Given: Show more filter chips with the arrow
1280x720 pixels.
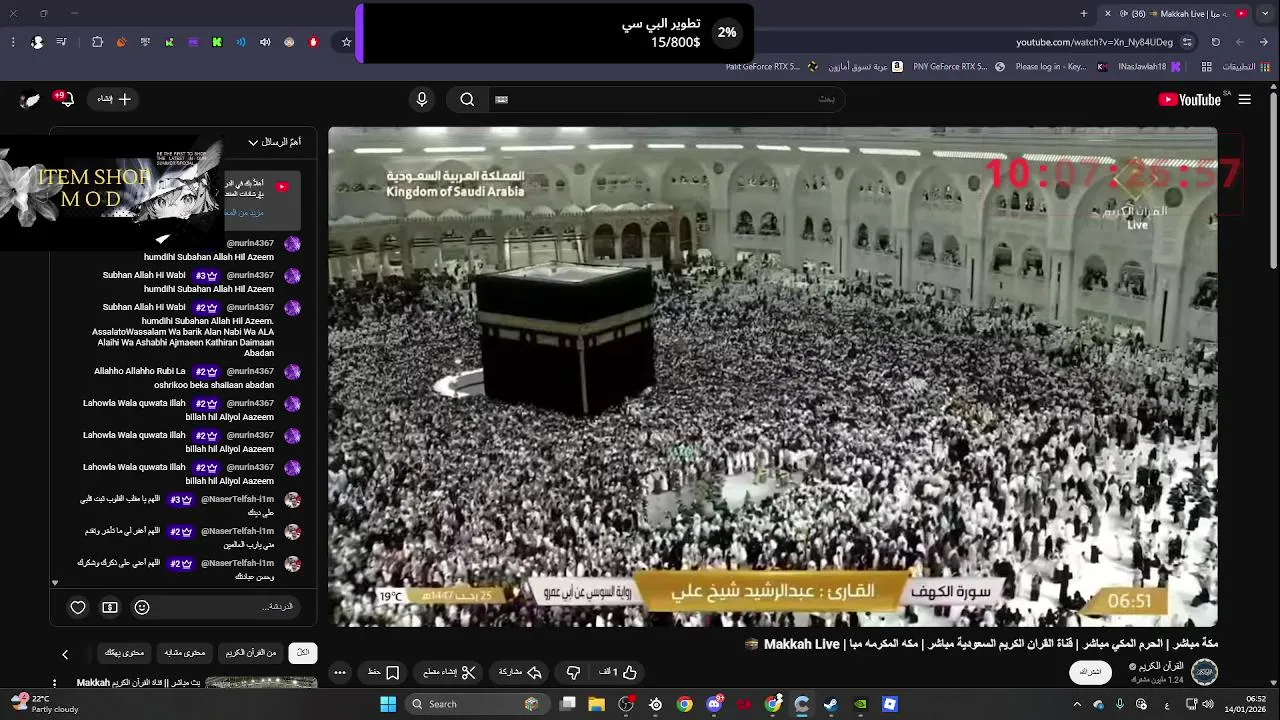Looking at the screenshot, I should click(x=65, y=654).
